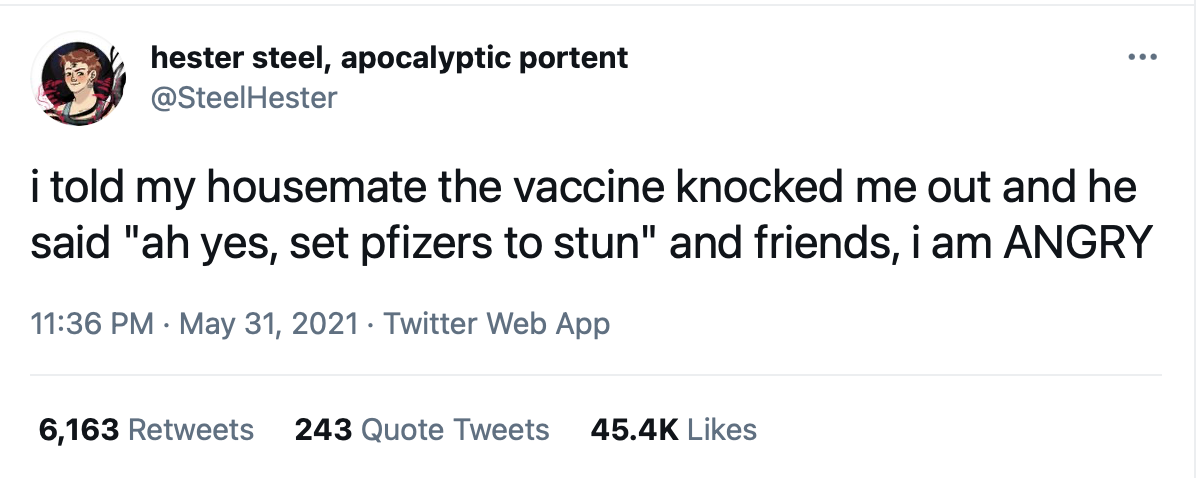Click hester steel's profile avatar picture
1202x478 pixels.
[76, 83]
